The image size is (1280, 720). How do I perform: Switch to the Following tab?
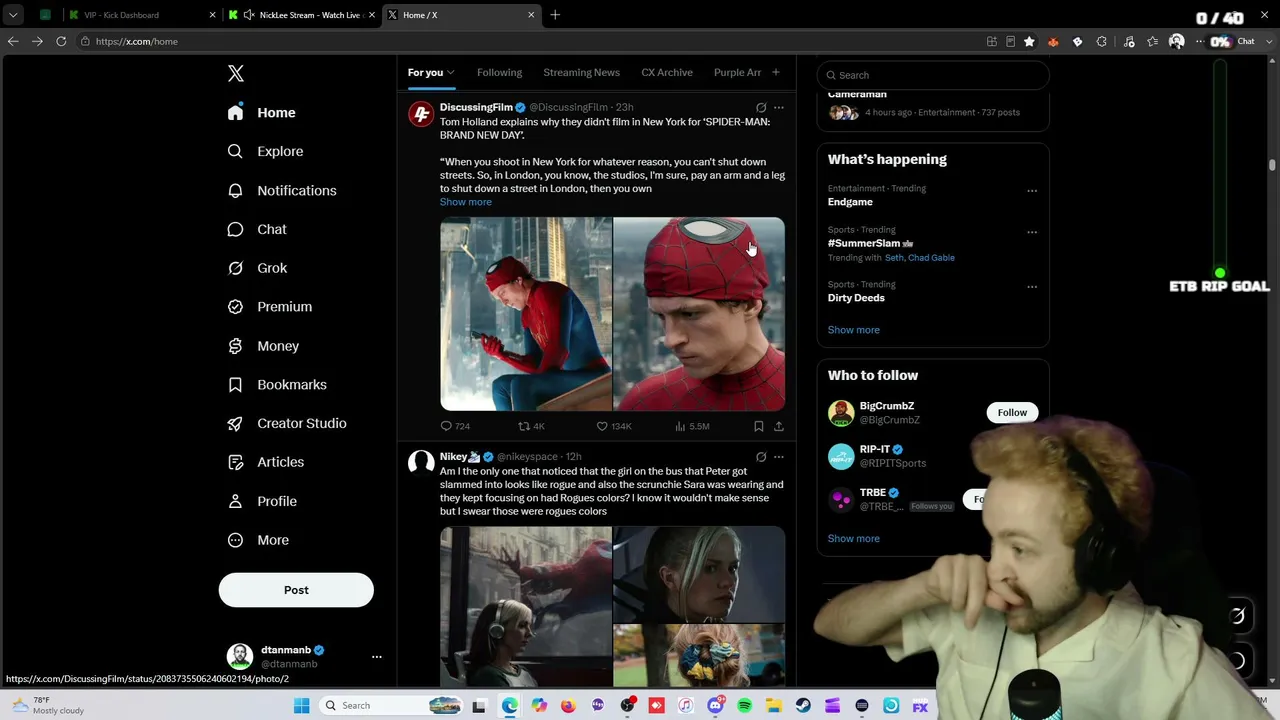(499, 72)
